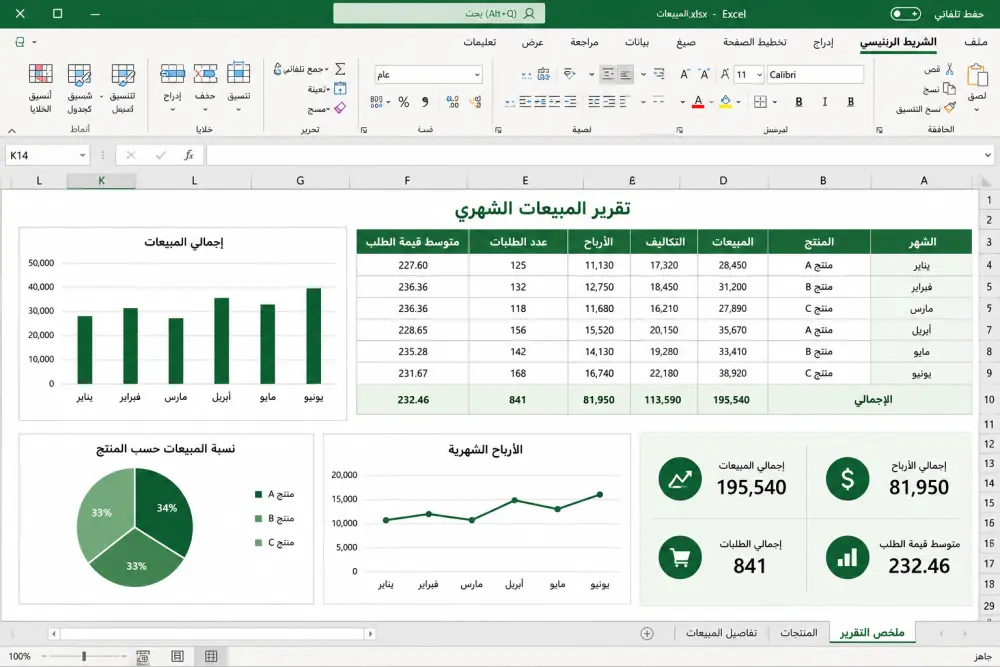
Task: Click the font color red A swatch
Action: pos(698,102)
